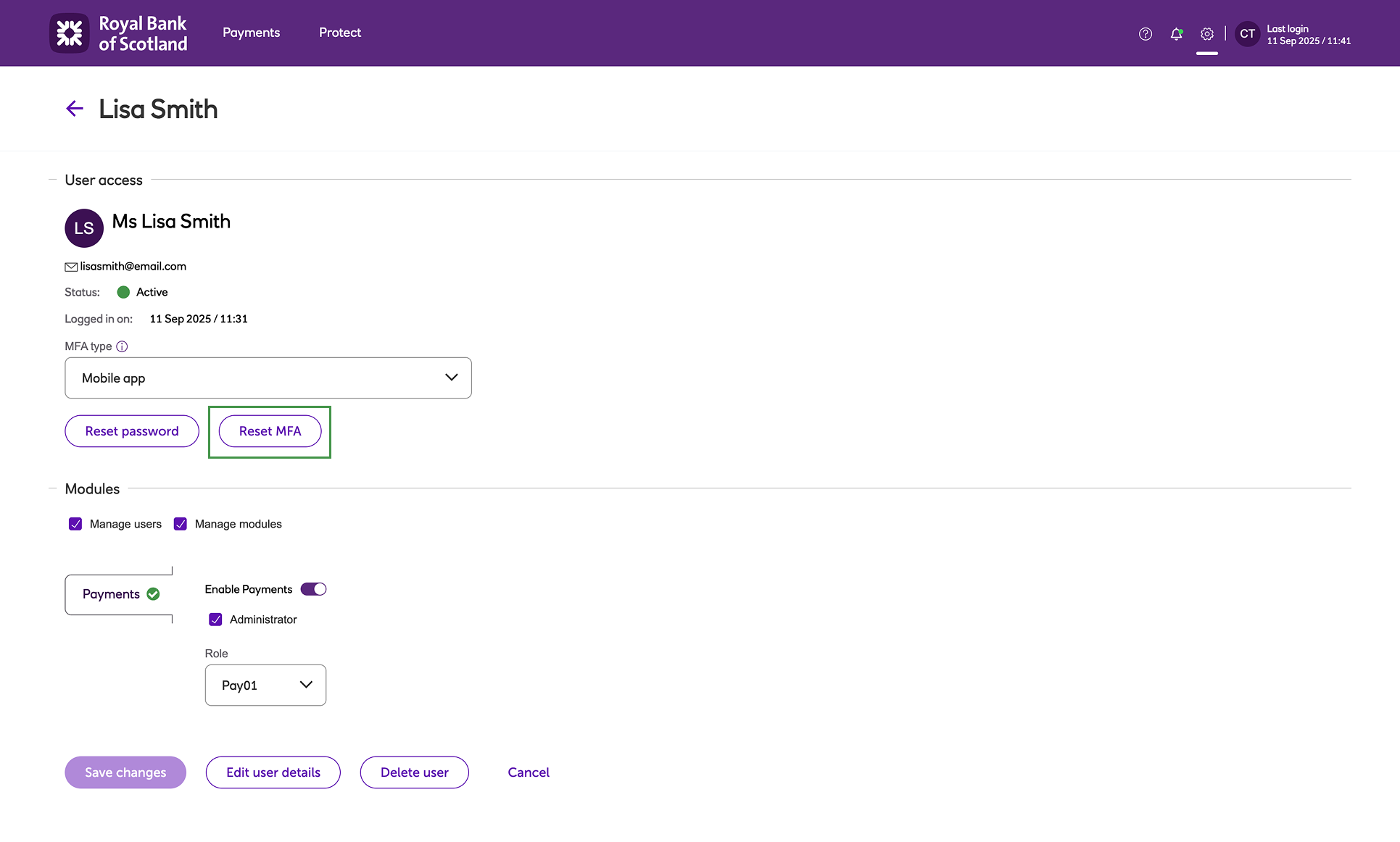Open the Payments menu in header
The width and height of the screenshot is (1400, 842).
251,33
